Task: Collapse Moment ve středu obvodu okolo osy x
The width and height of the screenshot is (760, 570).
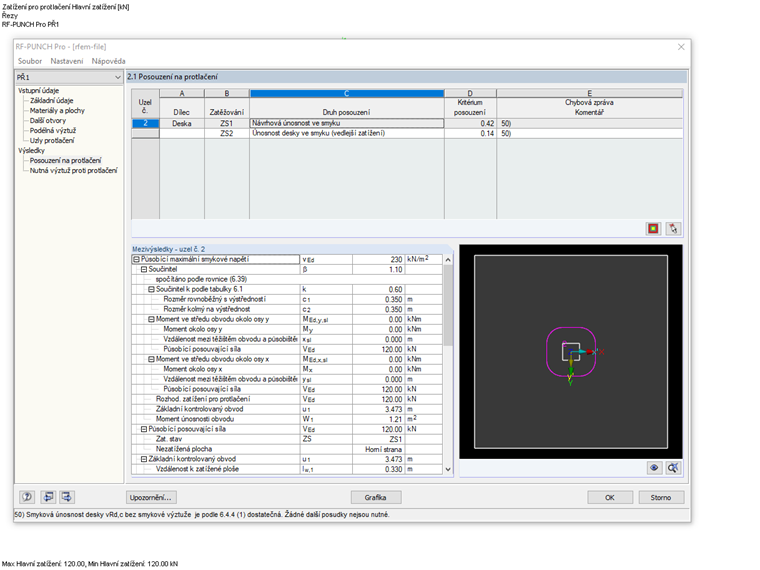Action: pos(151,359)
